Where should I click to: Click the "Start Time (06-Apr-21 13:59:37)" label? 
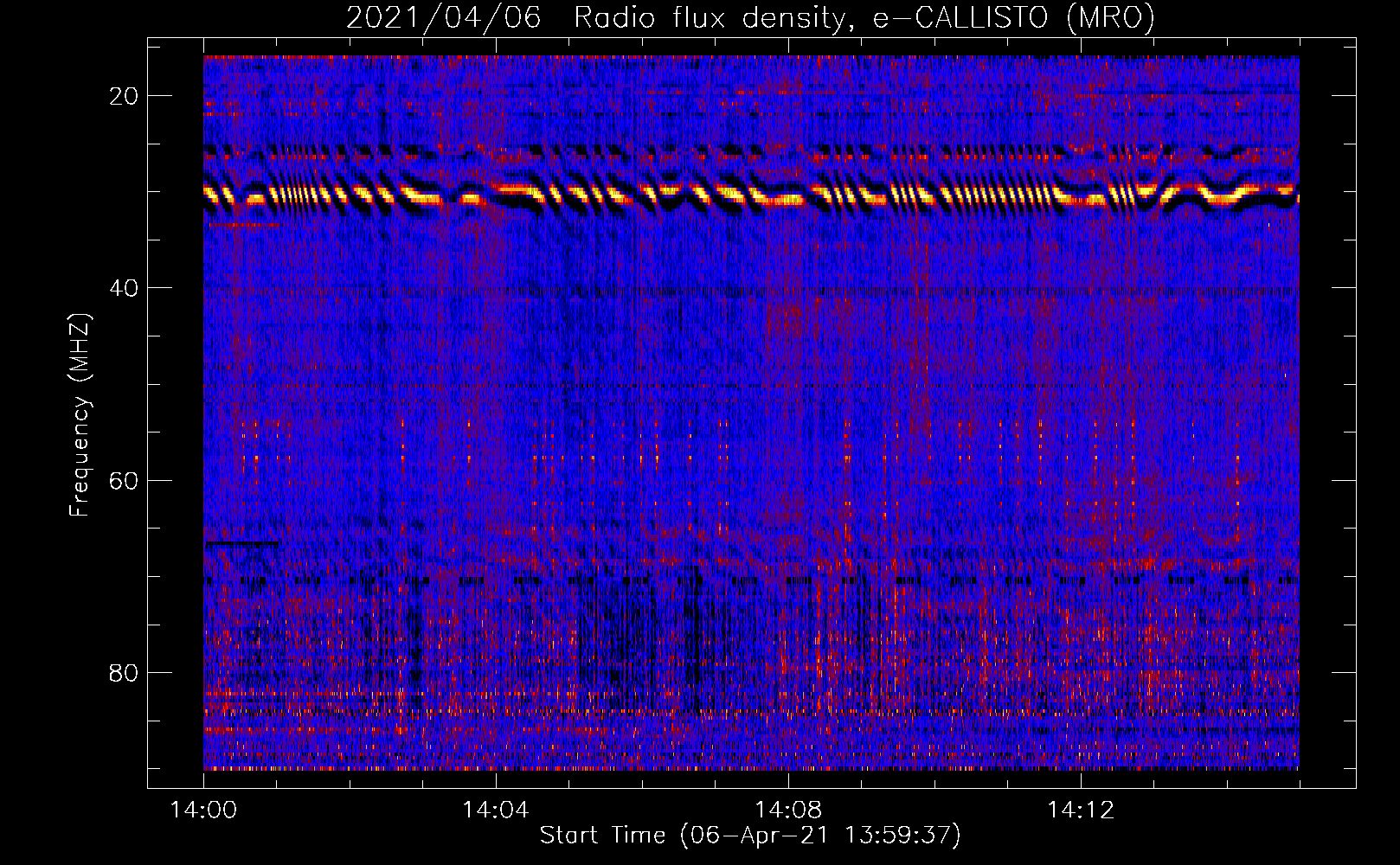tap(750, 836)
